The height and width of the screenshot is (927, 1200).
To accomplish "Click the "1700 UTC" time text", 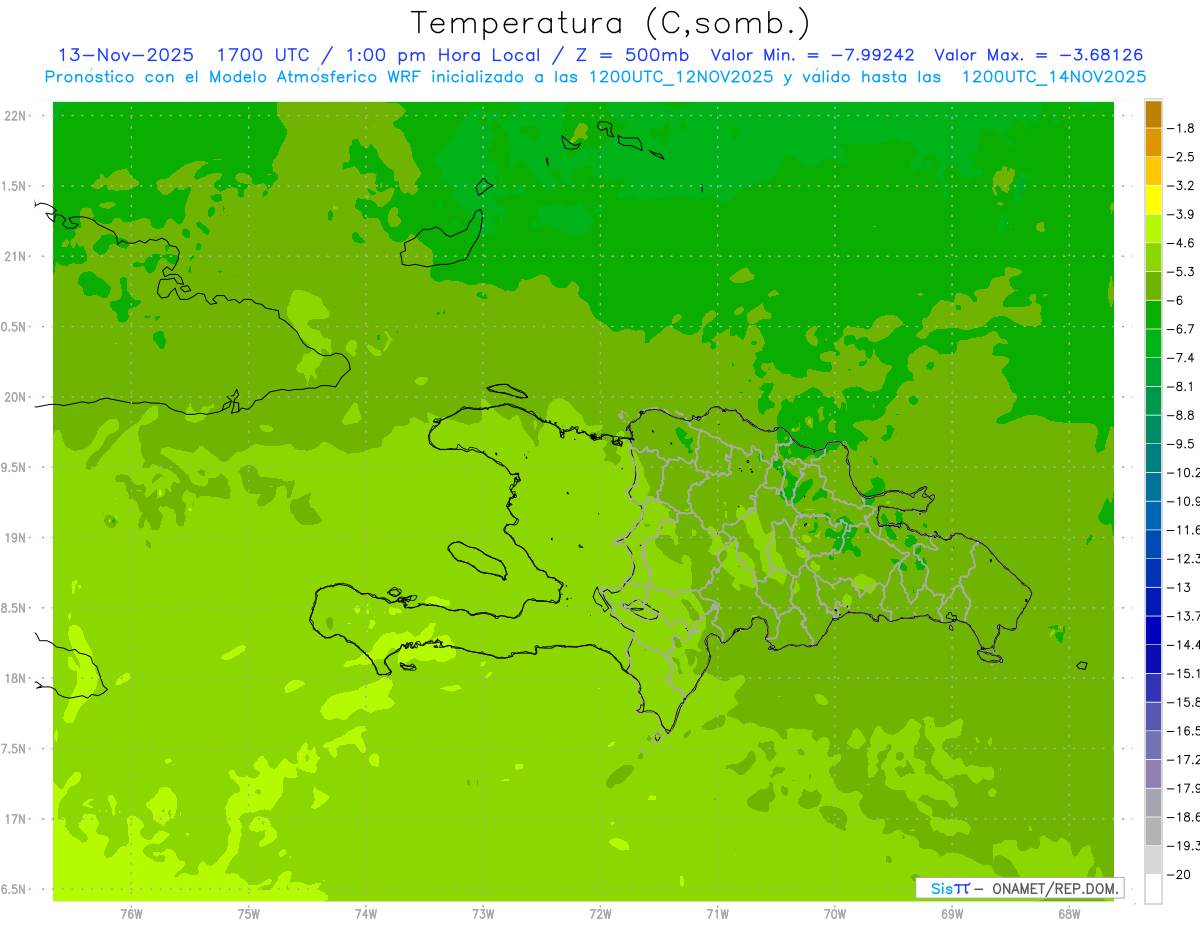I will click(262, 55).
